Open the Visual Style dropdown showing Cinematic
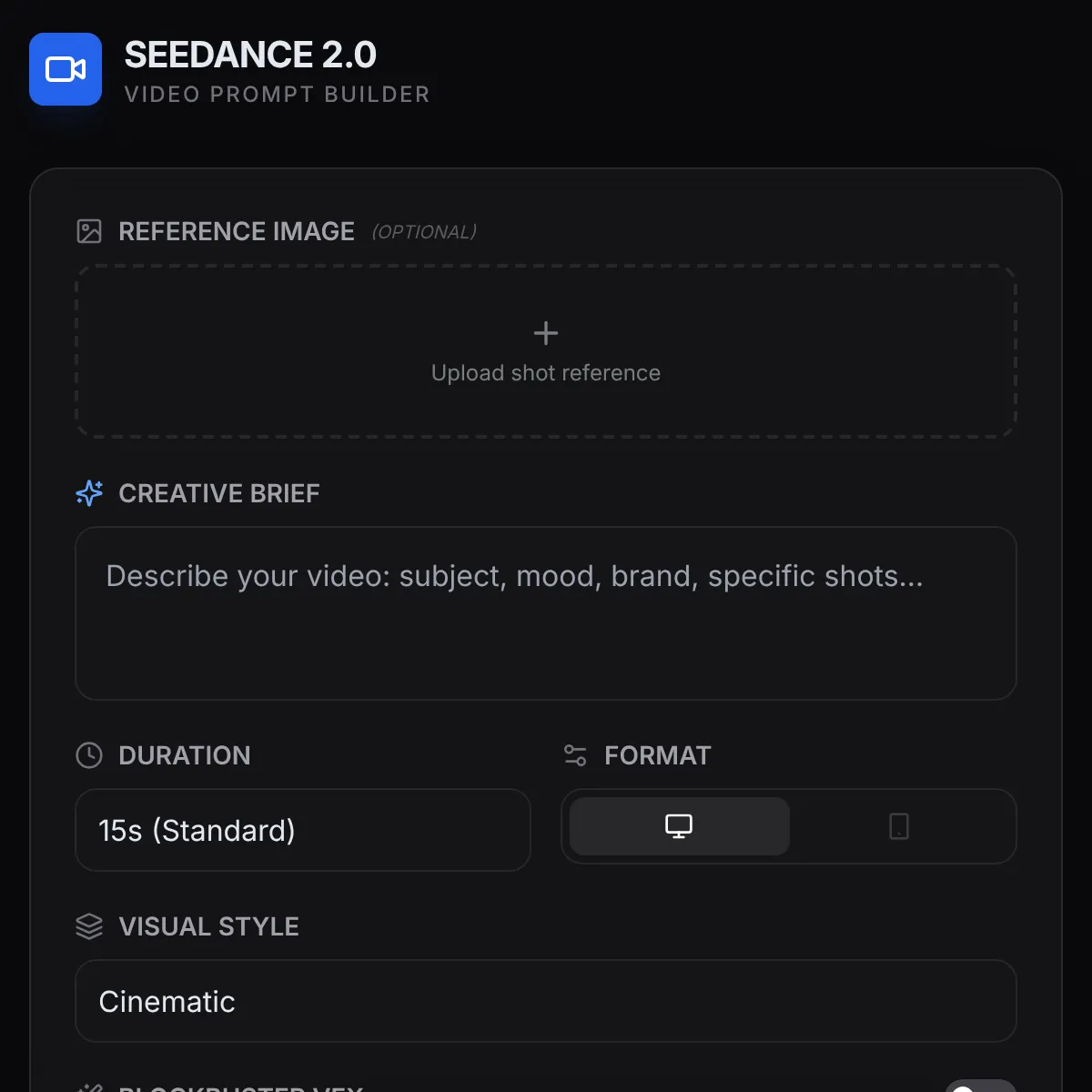The height and width of the screenshot is (1092, 1092). point(546,1001)
